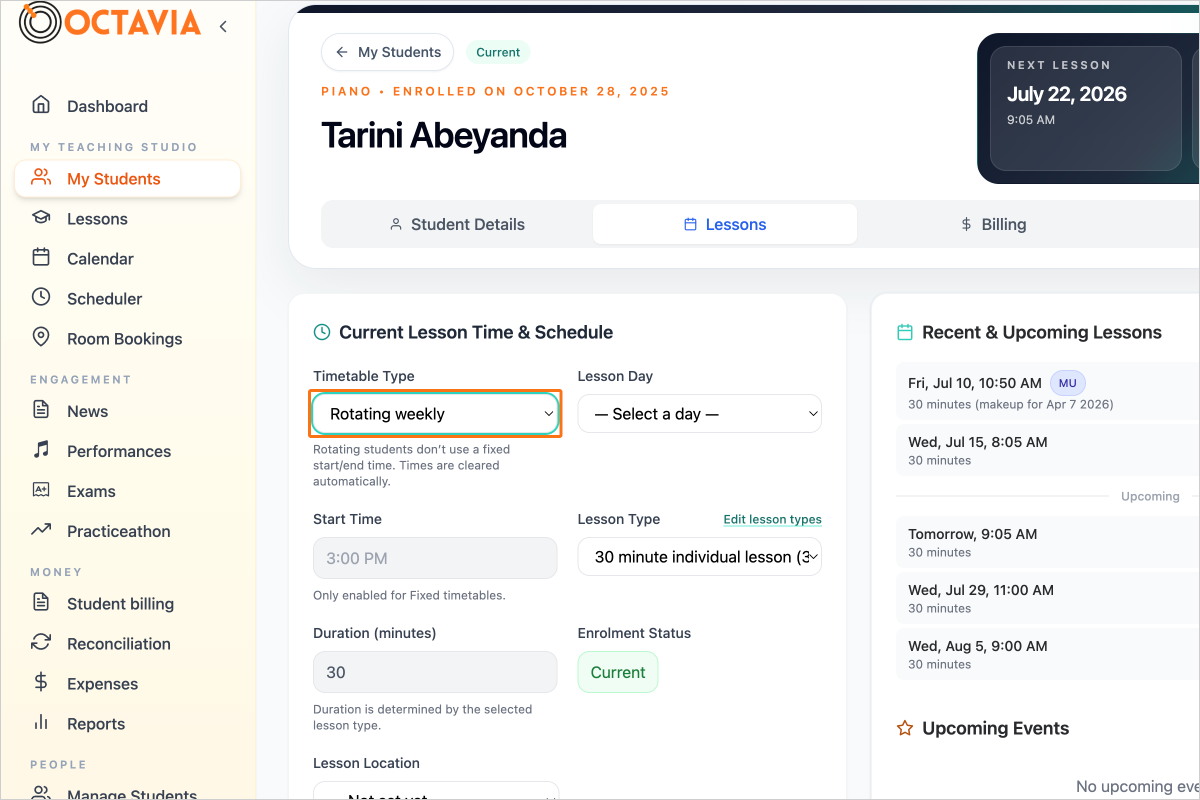Click the Dashboard home icon
Viewport: 1200px width, 800px height.
click(x=41, y=105)
